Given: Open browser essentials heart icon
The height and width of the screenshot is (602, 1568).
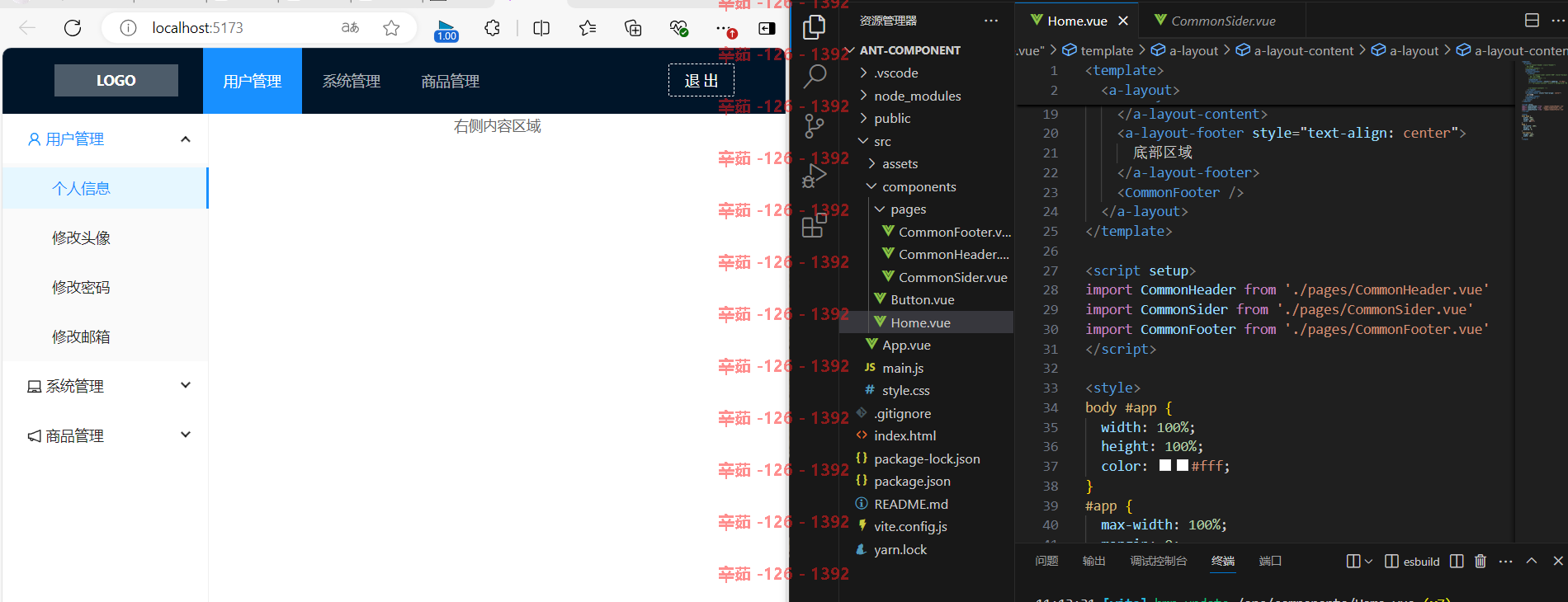Looking at the screenshot, I should coord(678,28).
